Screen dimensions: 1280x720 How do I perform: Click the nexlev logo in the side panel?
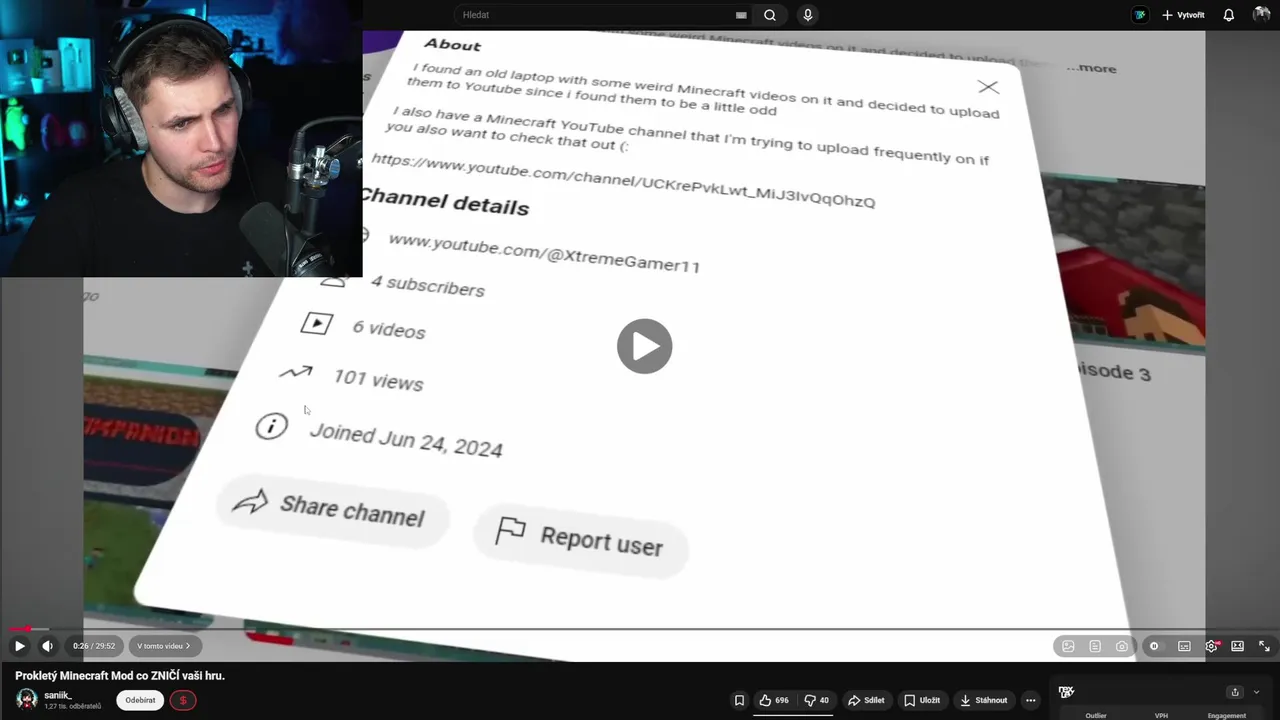point(1066,692)
